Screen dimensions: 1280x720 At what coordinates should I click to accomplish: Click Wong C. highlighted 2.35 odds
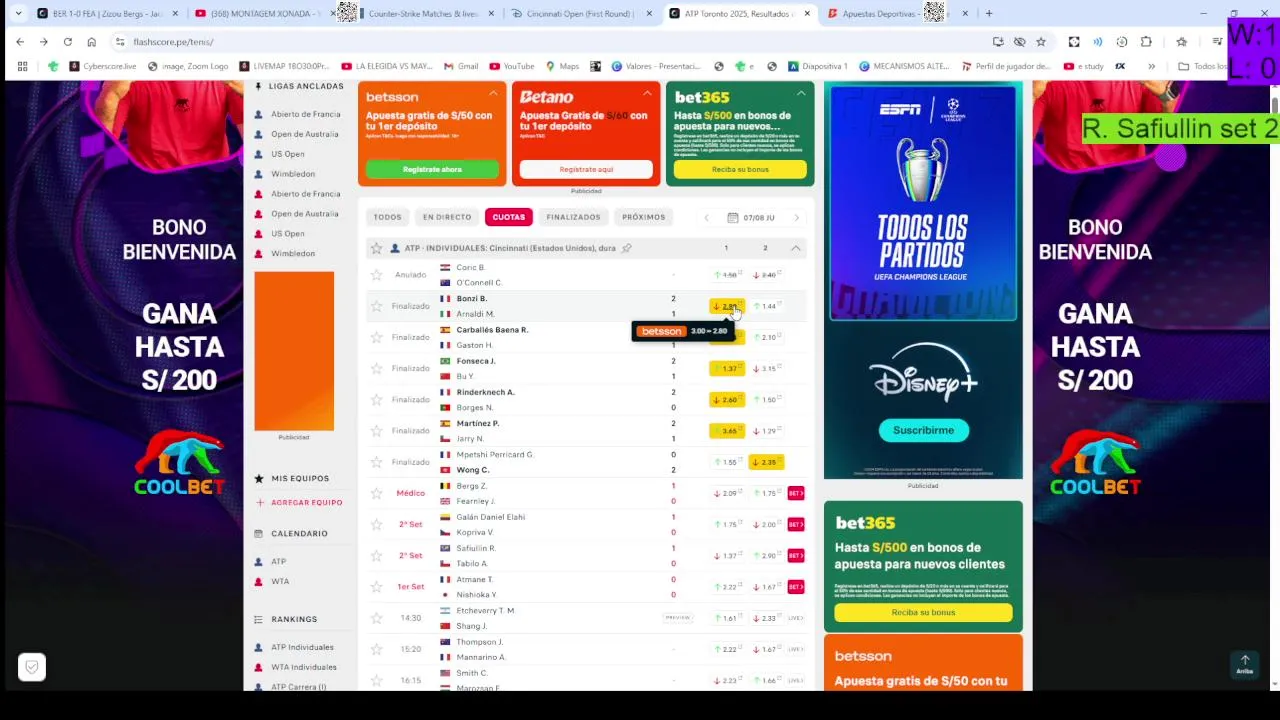pyautogui.click(x=765, y=462)
